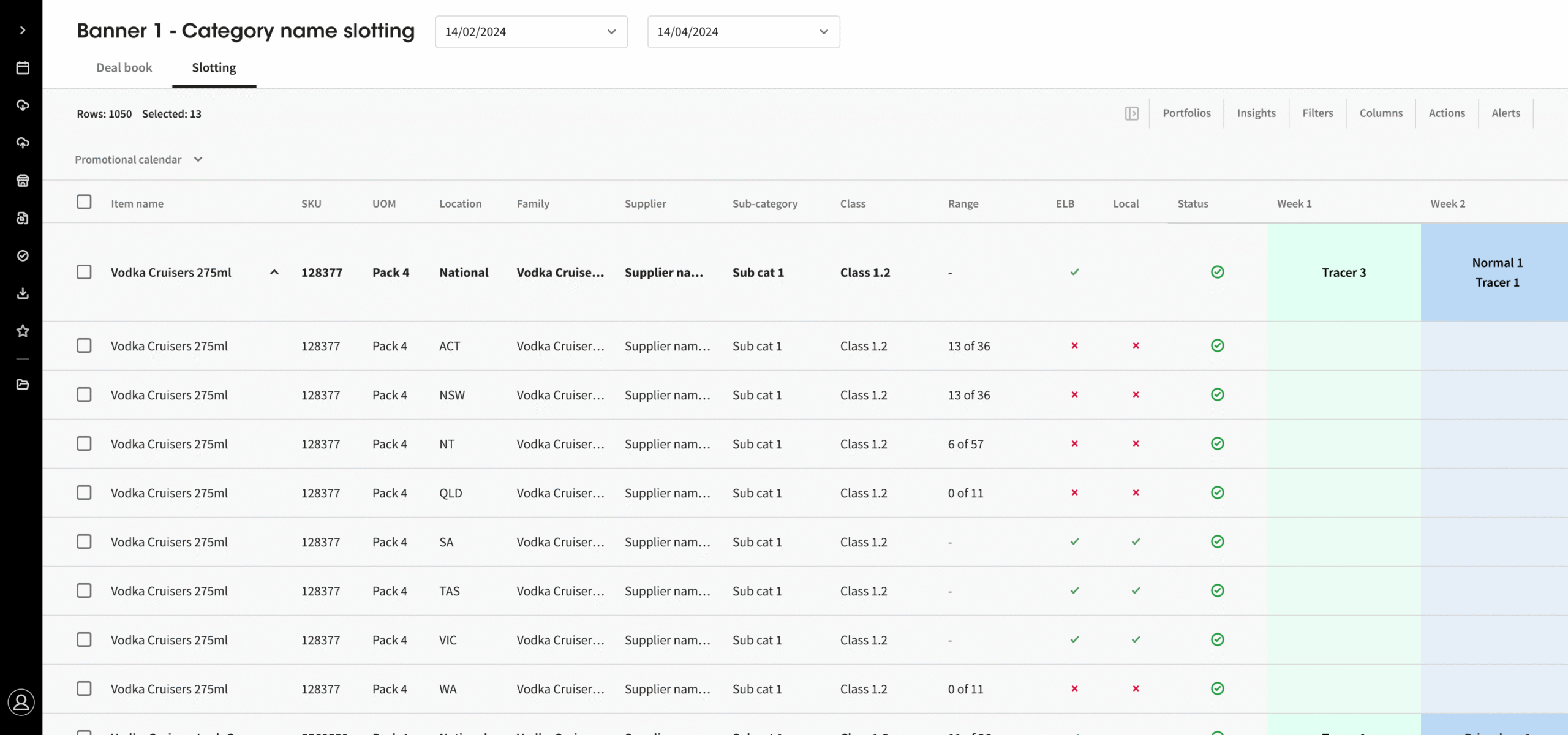Open the Filters panel
This screenshot has height=735, width=1568.
coord(1317,113)
